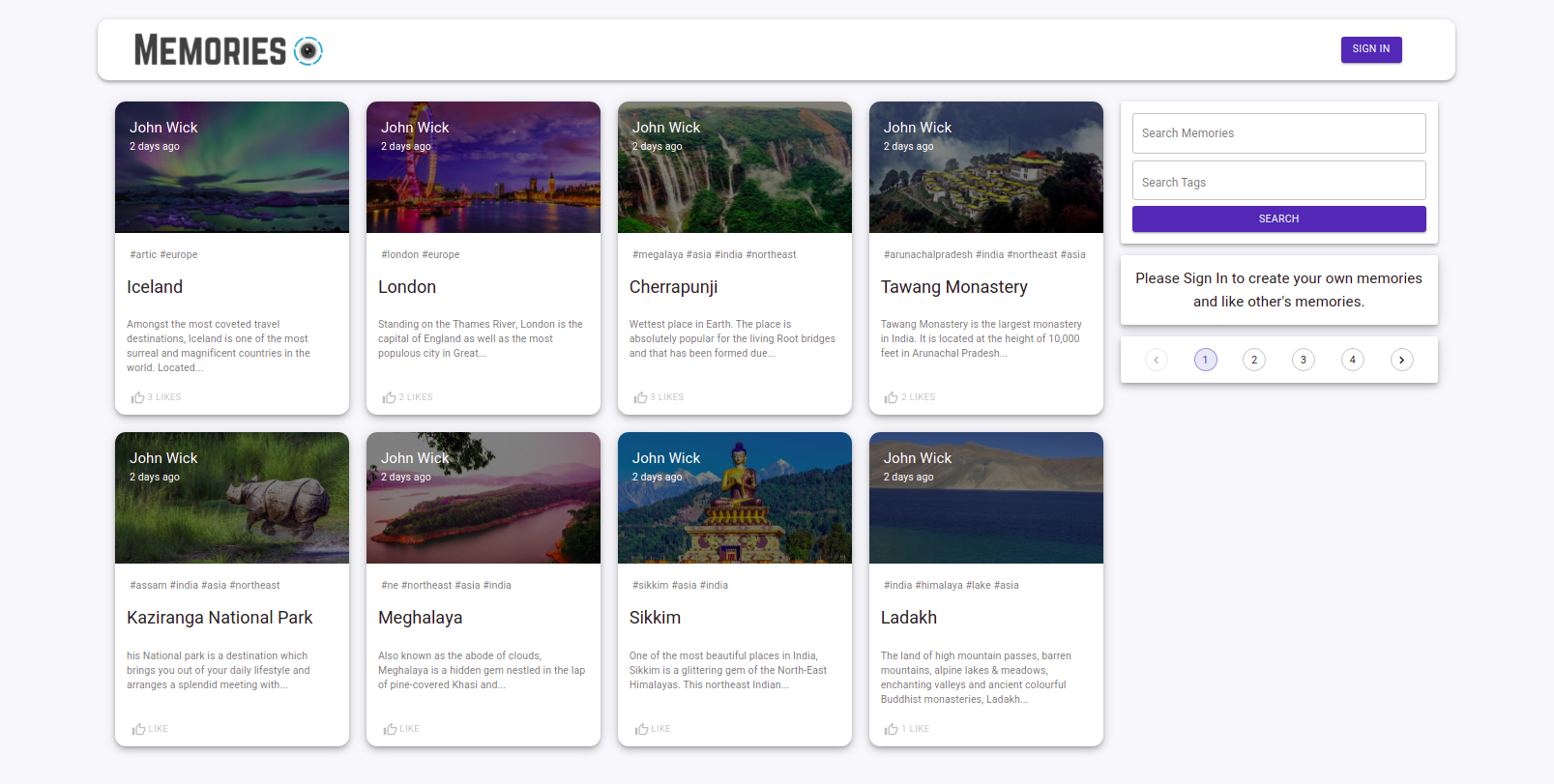Open the Cherrapunji waterfall image

click(735, 167)
